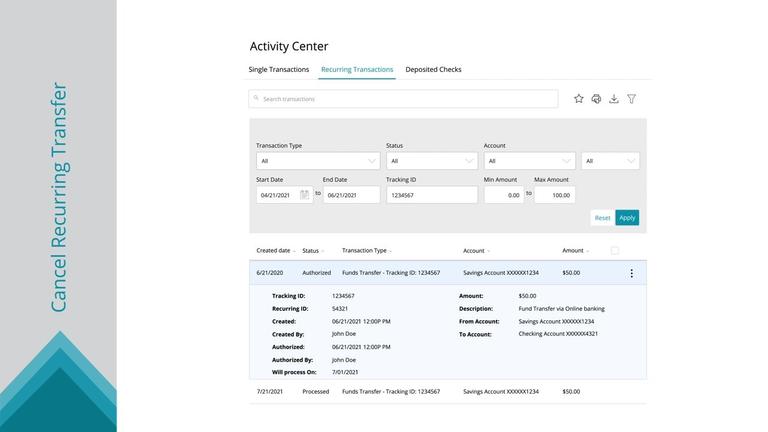Expand the Transaction Type dropdown
This screenshot has height=432, width=768.
[x=318, y=161]
